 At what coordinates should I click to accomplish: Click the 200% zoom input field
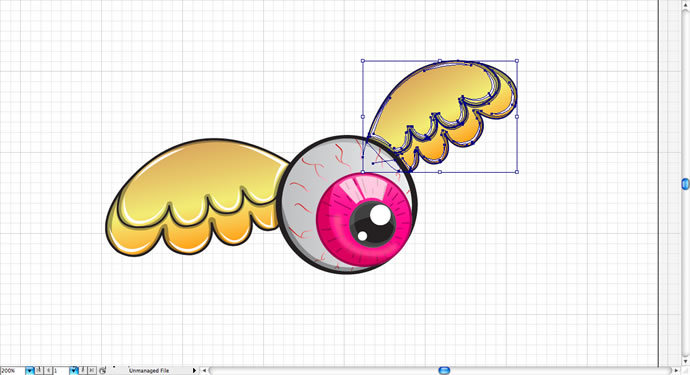(13, 371)
